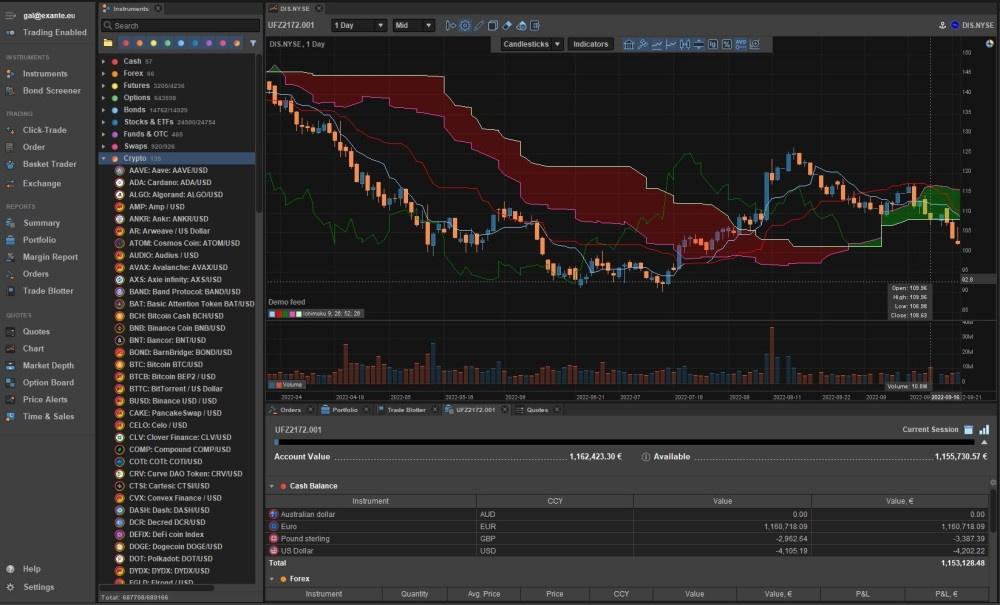Click the calendar icon beside Current Session
This screenshot has height=605, width=1000.
point(969,430)
